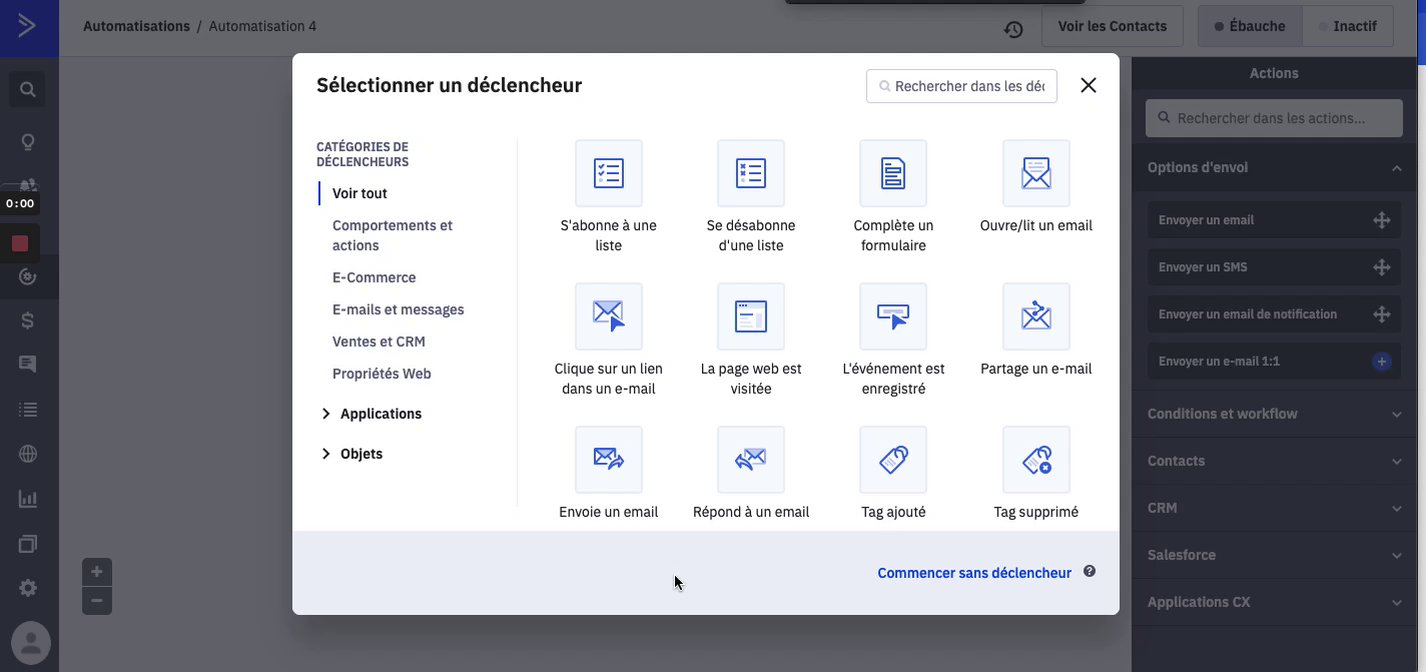Click the Automatisation 4 breadcrumb title
The image size is (1426, 672).
263,26
